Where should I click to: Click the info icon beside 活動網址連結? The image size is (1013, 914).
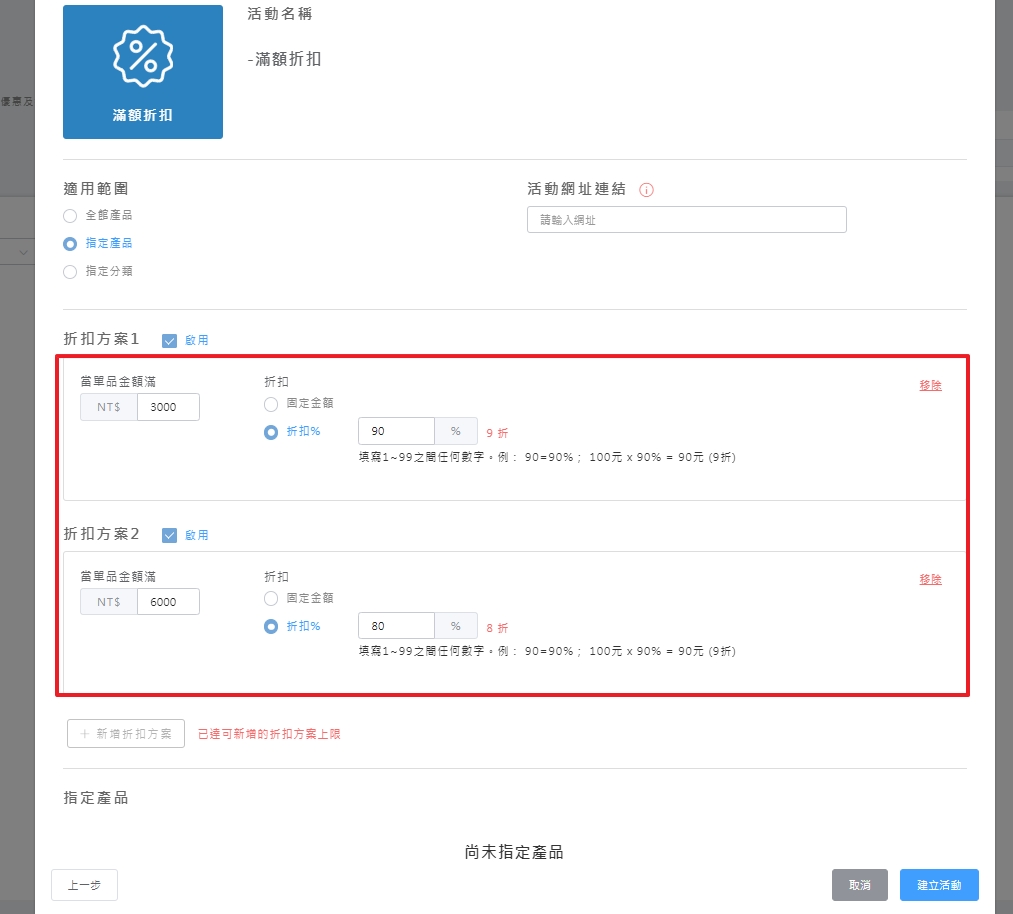(646, 190)
